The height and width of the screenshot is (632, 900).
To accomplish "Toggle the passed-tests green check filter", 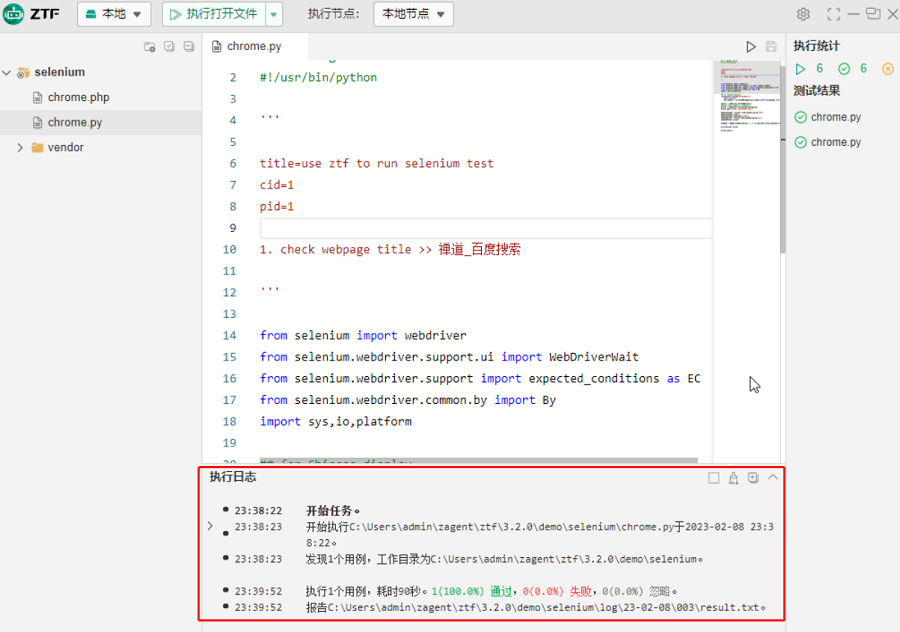I will [x=844, y=69].
